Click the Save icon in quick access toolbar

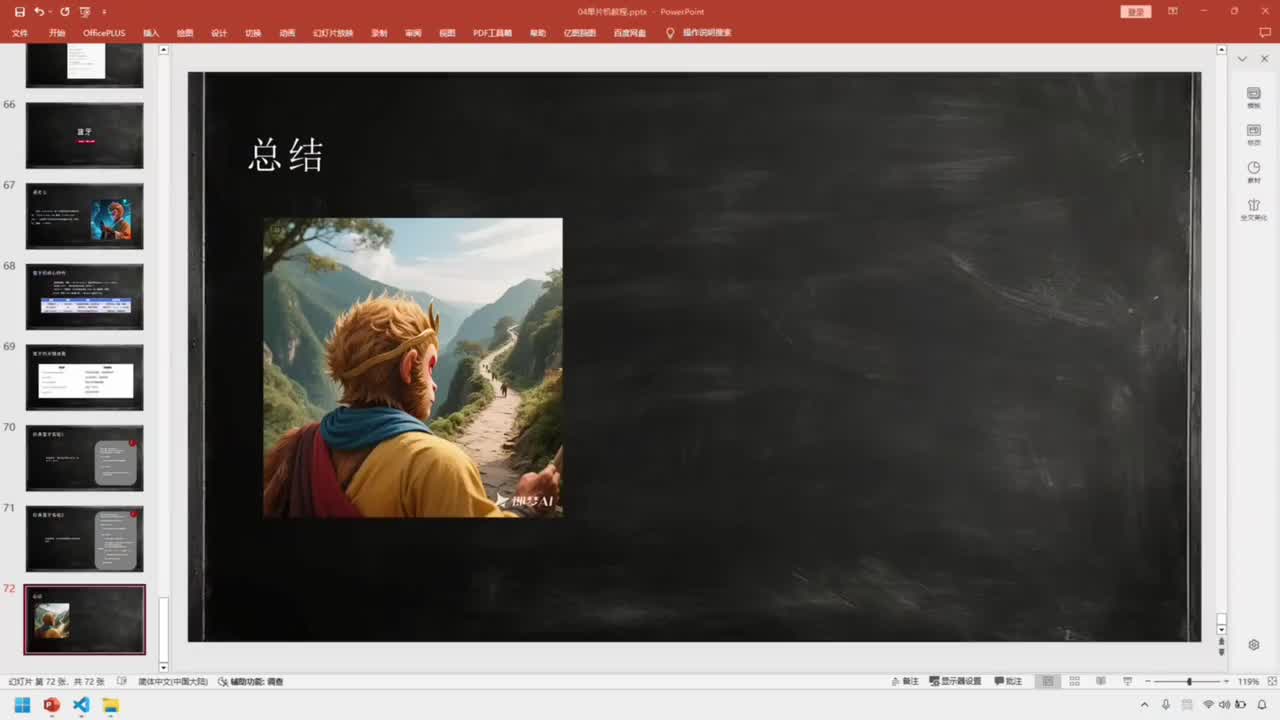click(19, 11)
